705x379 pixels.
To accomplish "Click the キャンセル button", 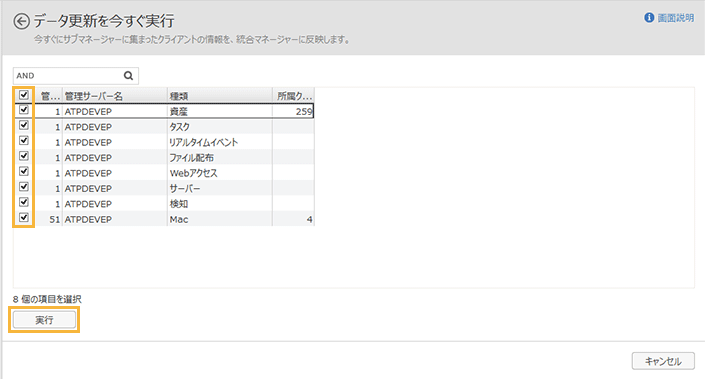I will 663,361.
